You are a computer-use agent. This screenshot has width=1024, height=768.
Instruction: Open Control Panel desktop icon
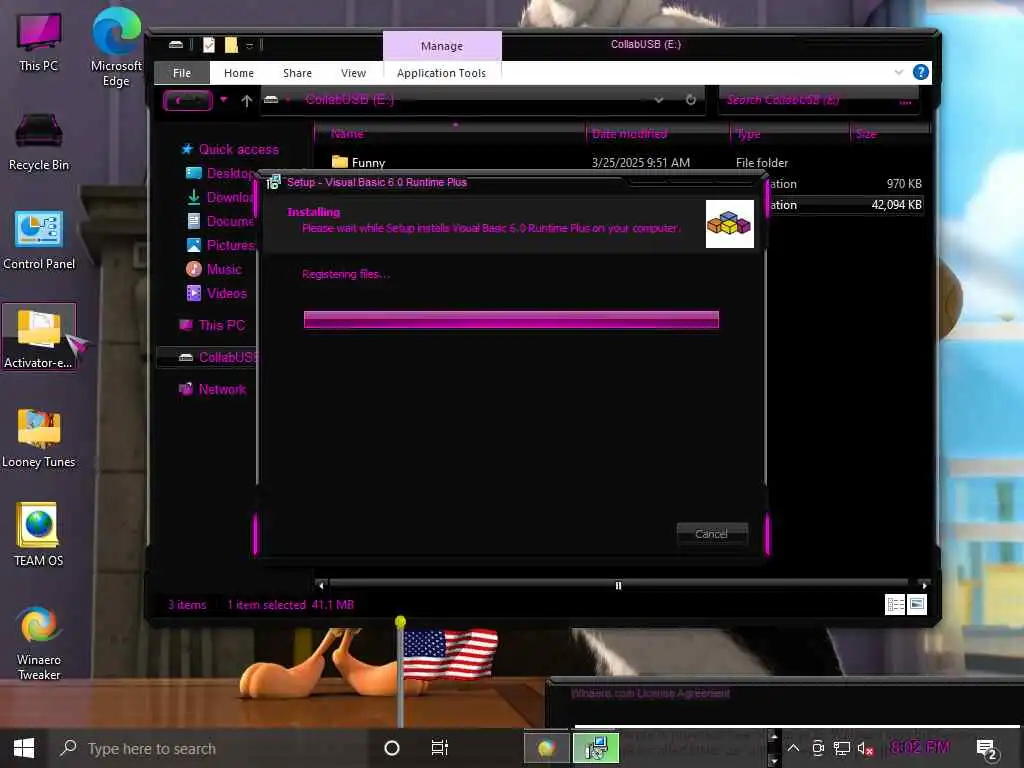pyautogui.click(x=39, y=240)
